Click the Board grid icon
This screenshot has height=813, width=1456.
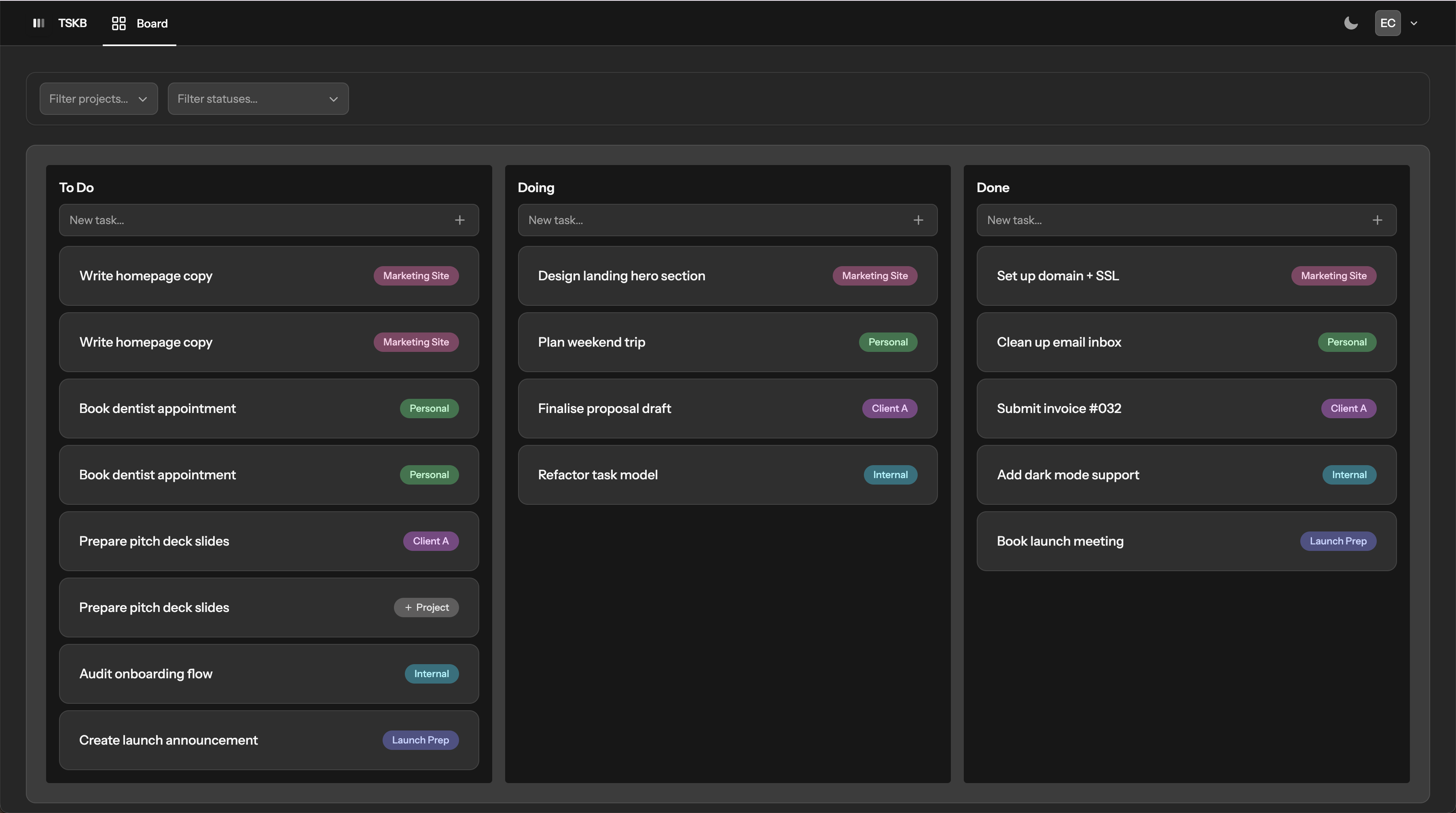[x=119, y=23]
